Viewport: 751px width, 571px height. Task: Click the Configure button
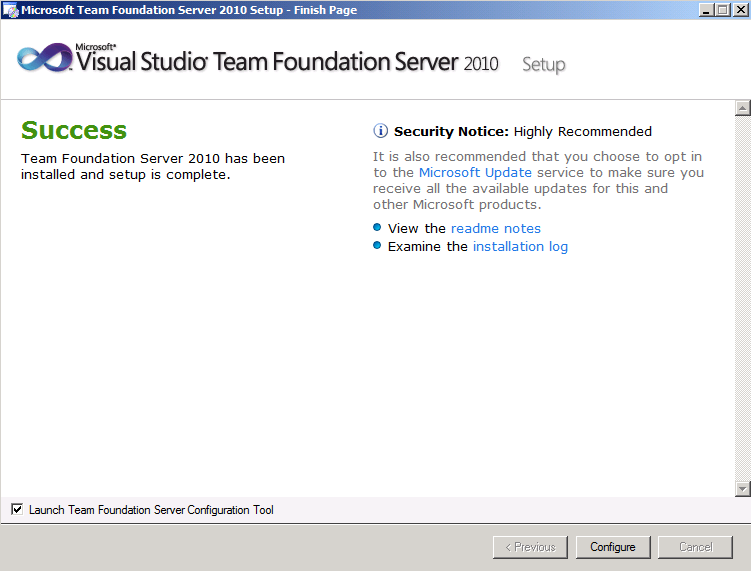(613, 547)
